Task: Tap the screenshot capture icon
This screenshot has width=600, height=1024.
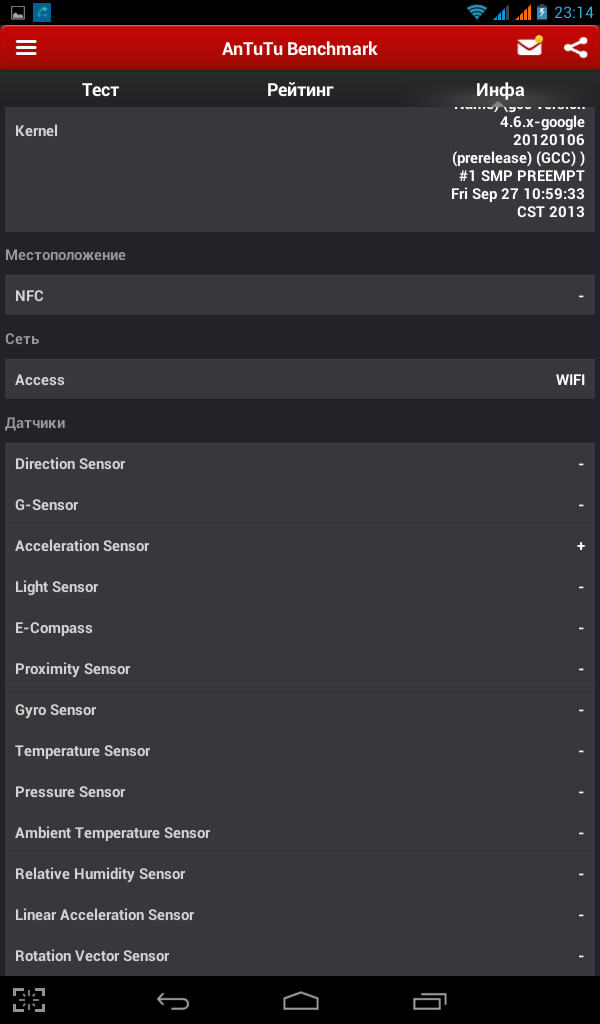Action: coord(29,1000)
